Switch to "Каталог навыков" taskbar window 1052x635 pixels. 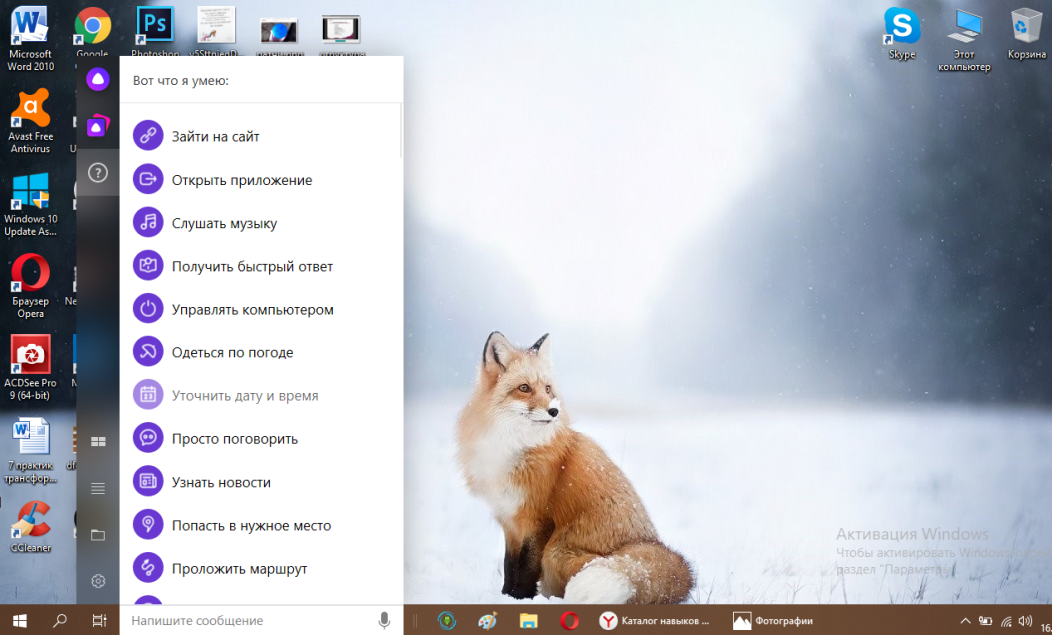(655, 621)
